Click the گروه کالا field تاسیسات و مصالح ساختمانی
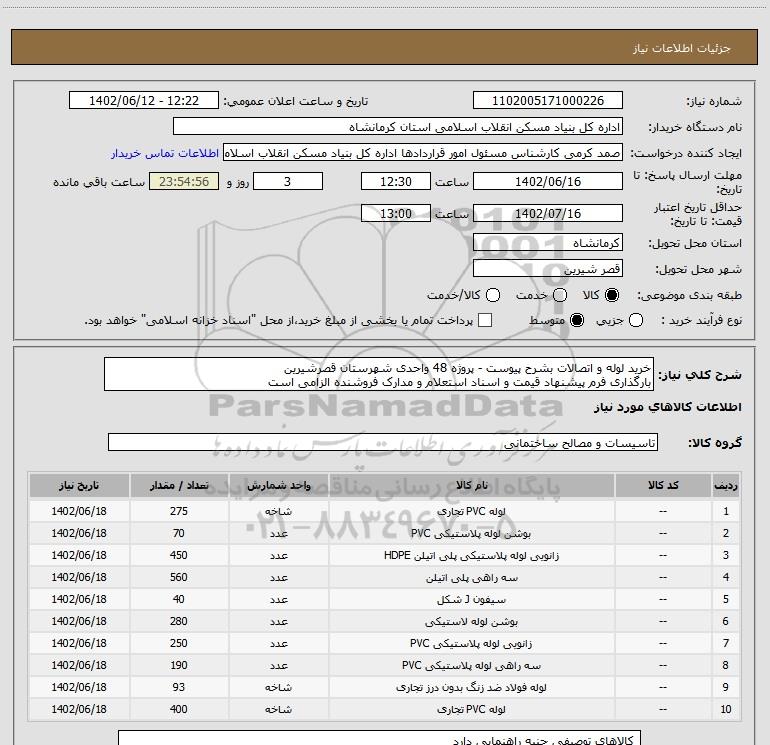Screen dimensions: 770x745 point(383,442)
